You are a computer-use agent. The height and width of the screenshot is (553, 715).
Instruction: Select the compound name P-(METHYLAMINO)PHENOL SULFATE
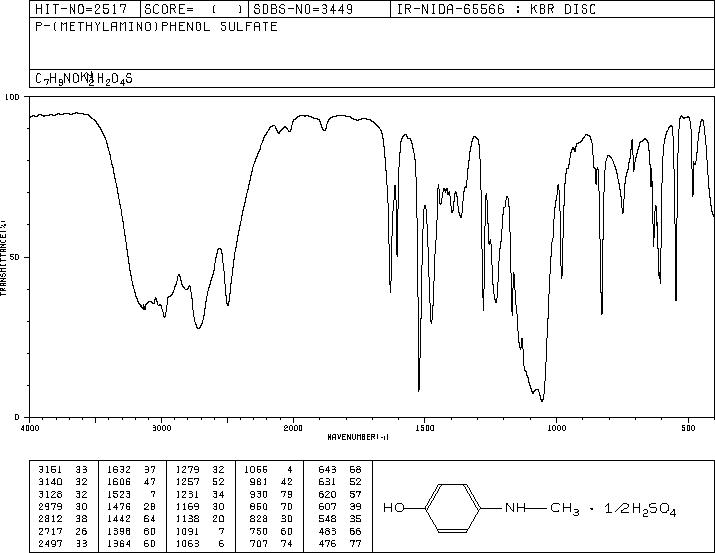(156, 27)
